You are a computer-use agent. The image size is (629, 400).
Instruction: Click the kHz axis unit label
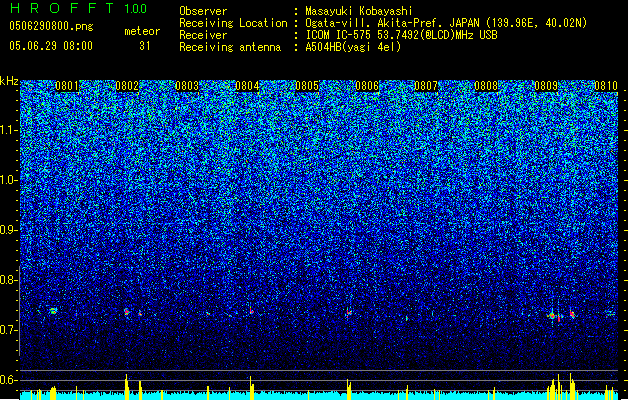click(9, 81)
